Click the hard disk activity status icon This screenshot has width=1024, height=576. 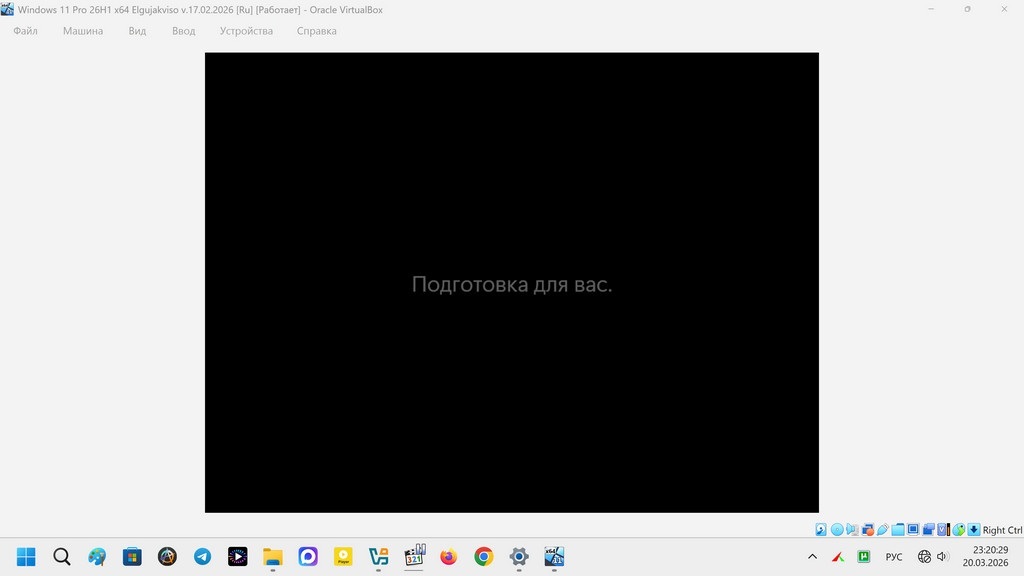click(821, 530)
